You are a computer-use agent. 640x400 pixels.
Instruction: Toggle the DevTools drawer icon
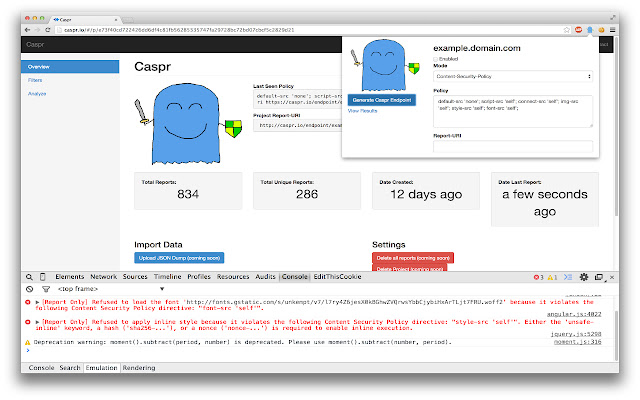pyautogui.click(x=568, y=277)
